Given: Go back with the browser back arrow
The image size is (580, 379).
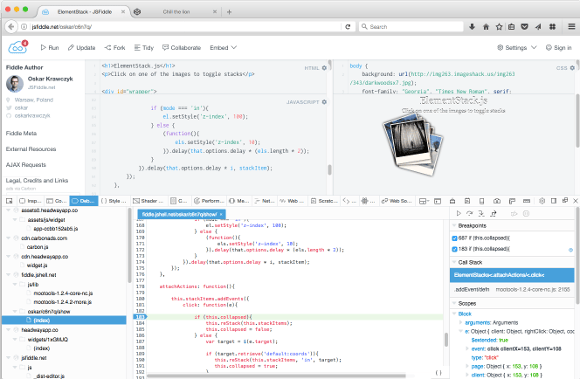Looking at the screenshot, I should 11,27.
